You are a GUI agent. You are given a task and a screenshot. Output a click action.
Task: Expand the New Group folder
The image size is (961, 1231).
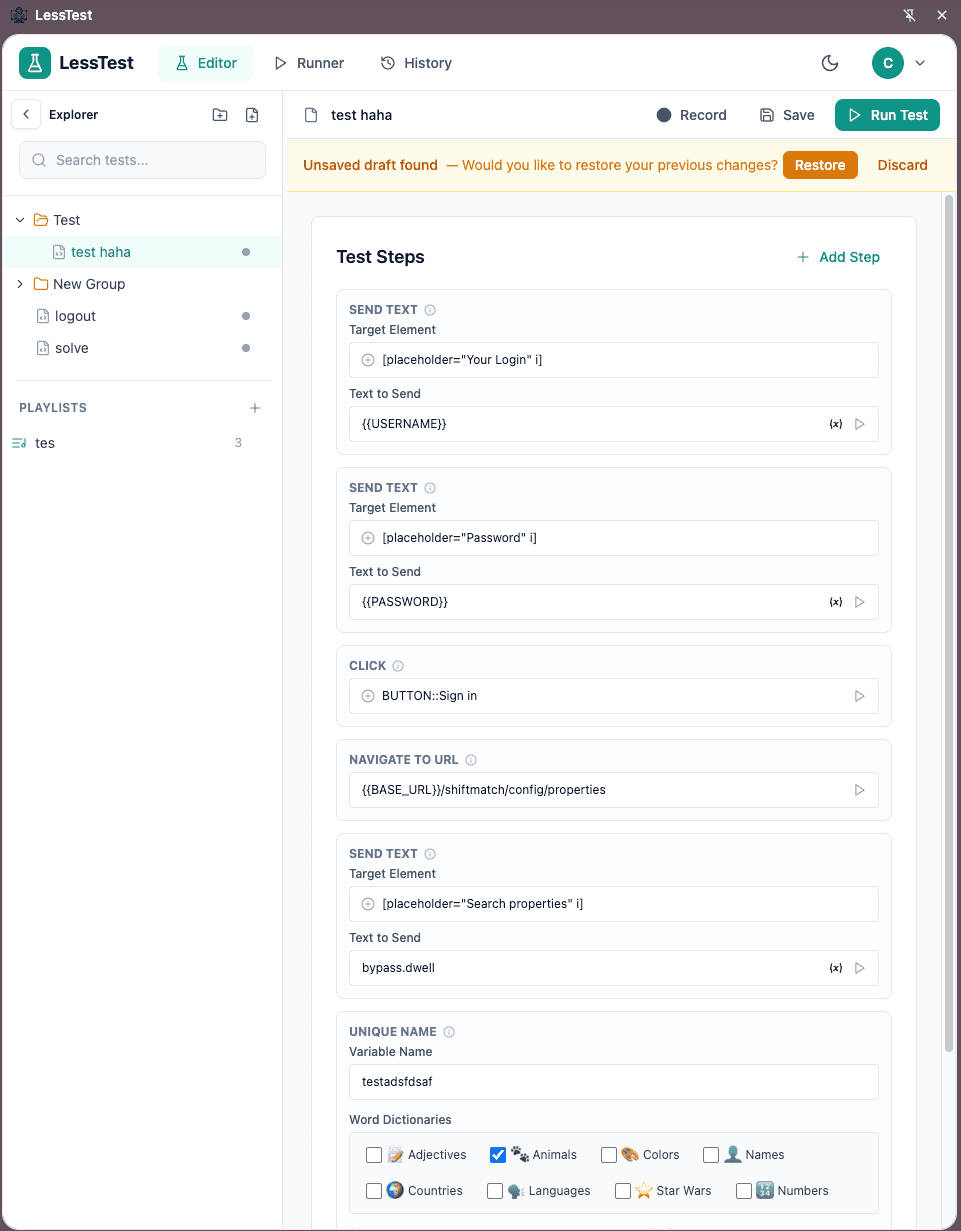(x=20, y=284)
